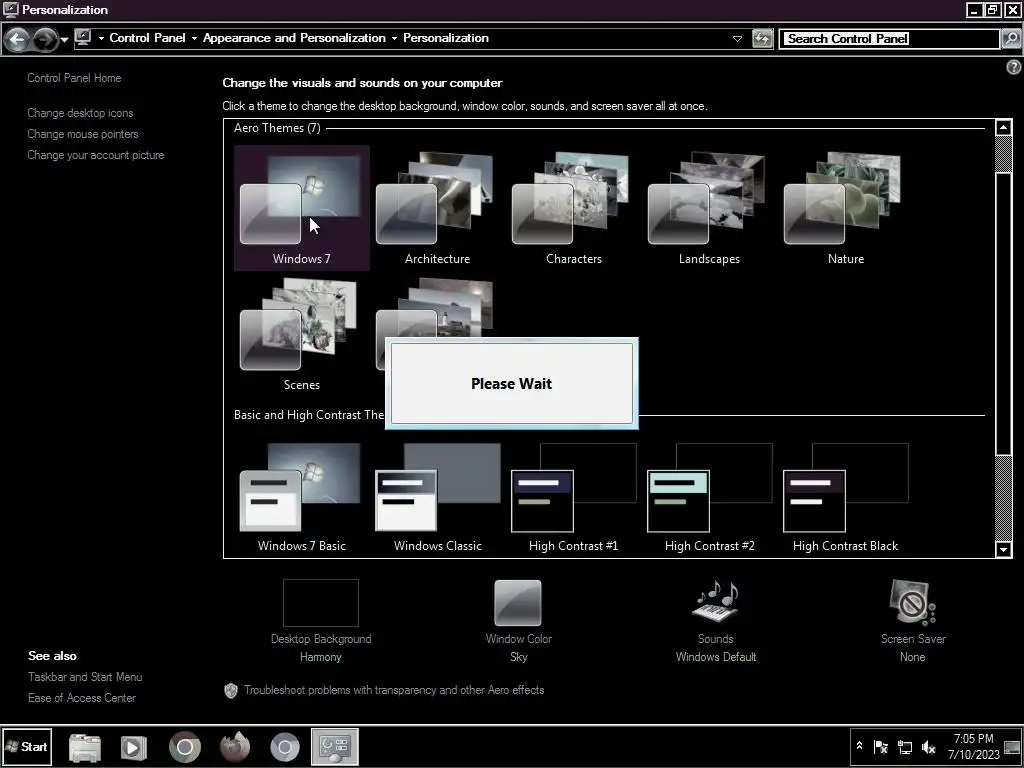Click the Help question mark icon
Image resolution: width=1024 pixels, height=768 pixels.
coord(1014,67)
